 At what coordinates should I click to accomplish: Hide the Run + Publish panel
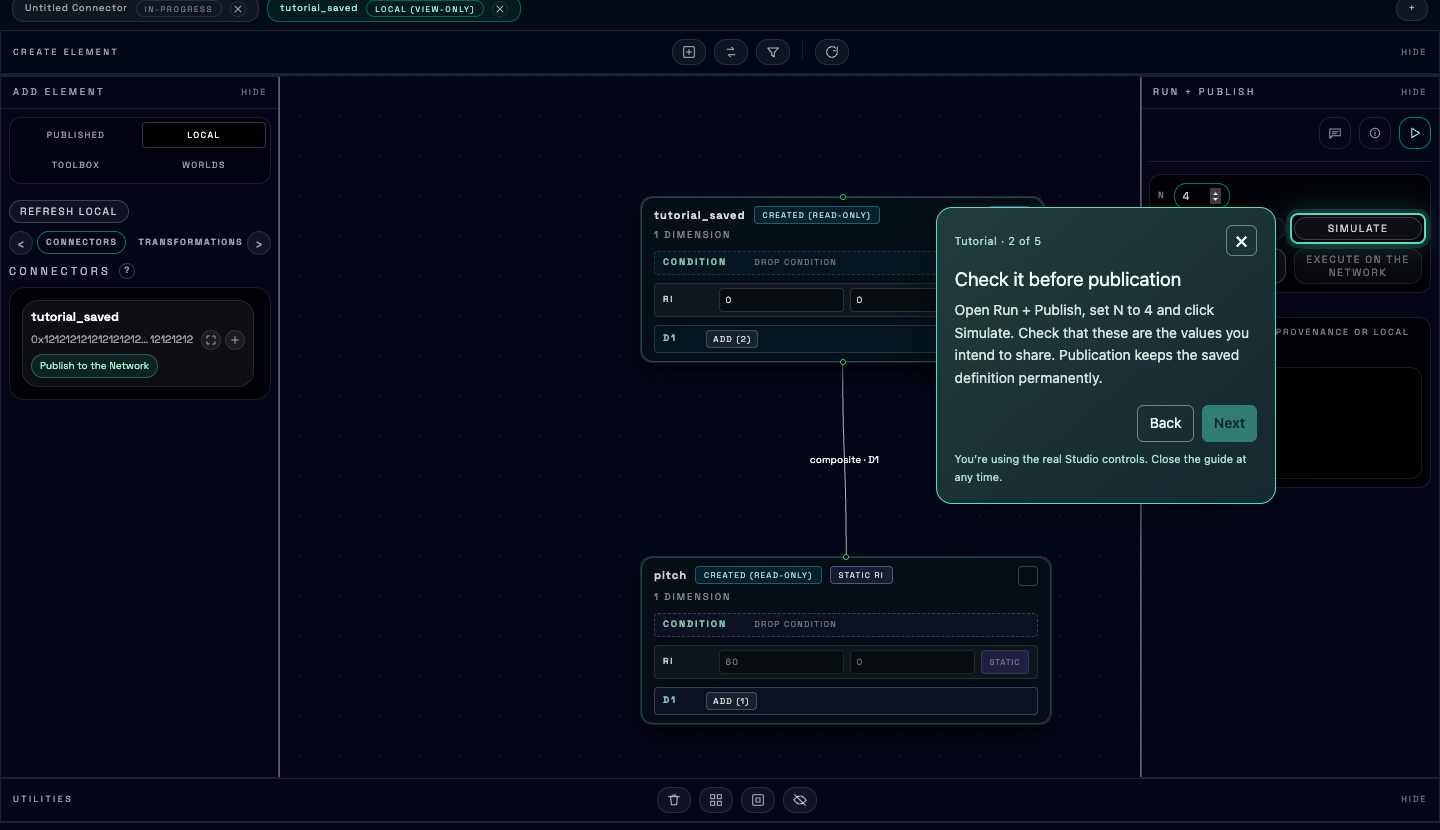tap(1413, 92)
